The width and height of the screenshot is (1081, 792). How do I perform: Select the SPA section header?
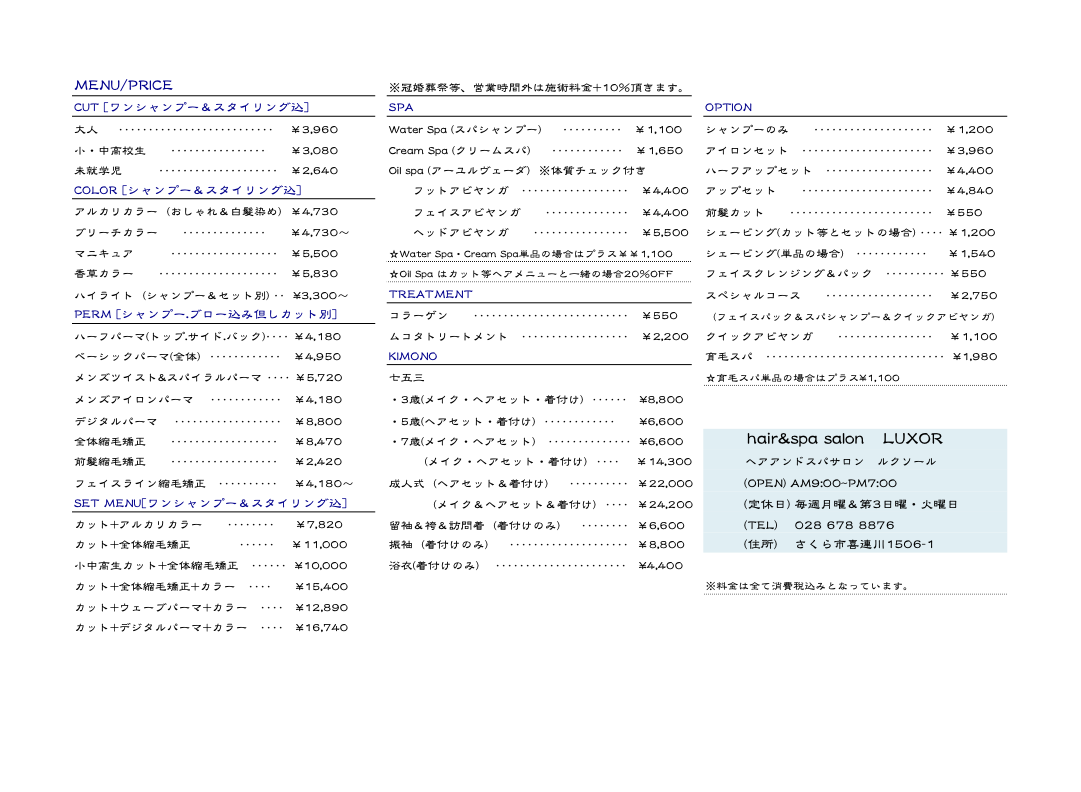click(400, 107)
